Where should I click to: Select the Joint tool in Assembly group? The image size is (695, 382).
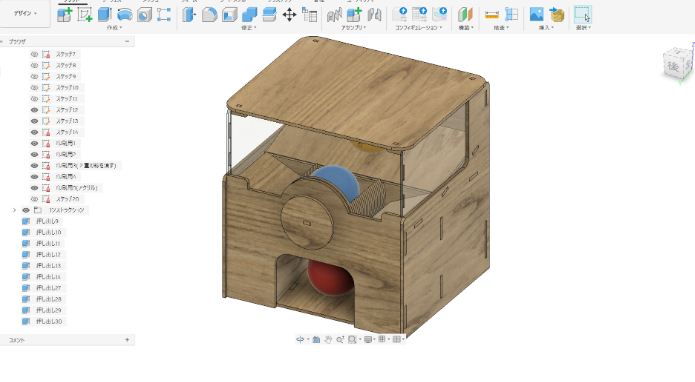pyautogui.click(x=334, y=15)
